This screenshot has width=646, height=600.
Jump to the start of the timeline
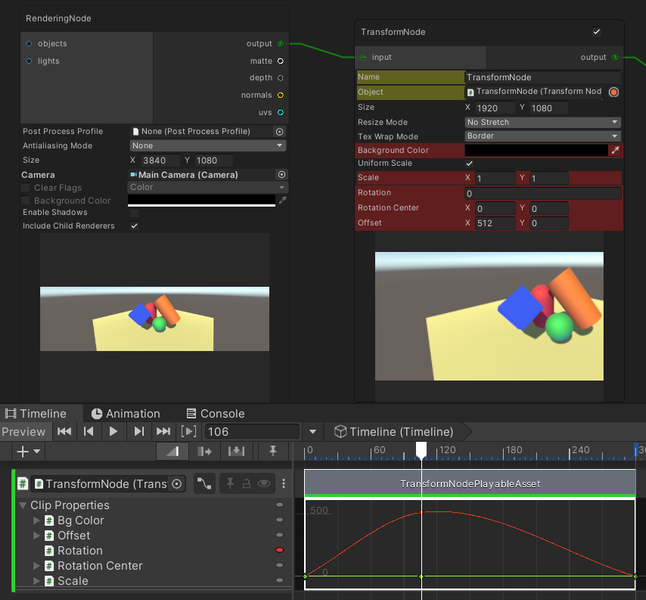point(64,431)
